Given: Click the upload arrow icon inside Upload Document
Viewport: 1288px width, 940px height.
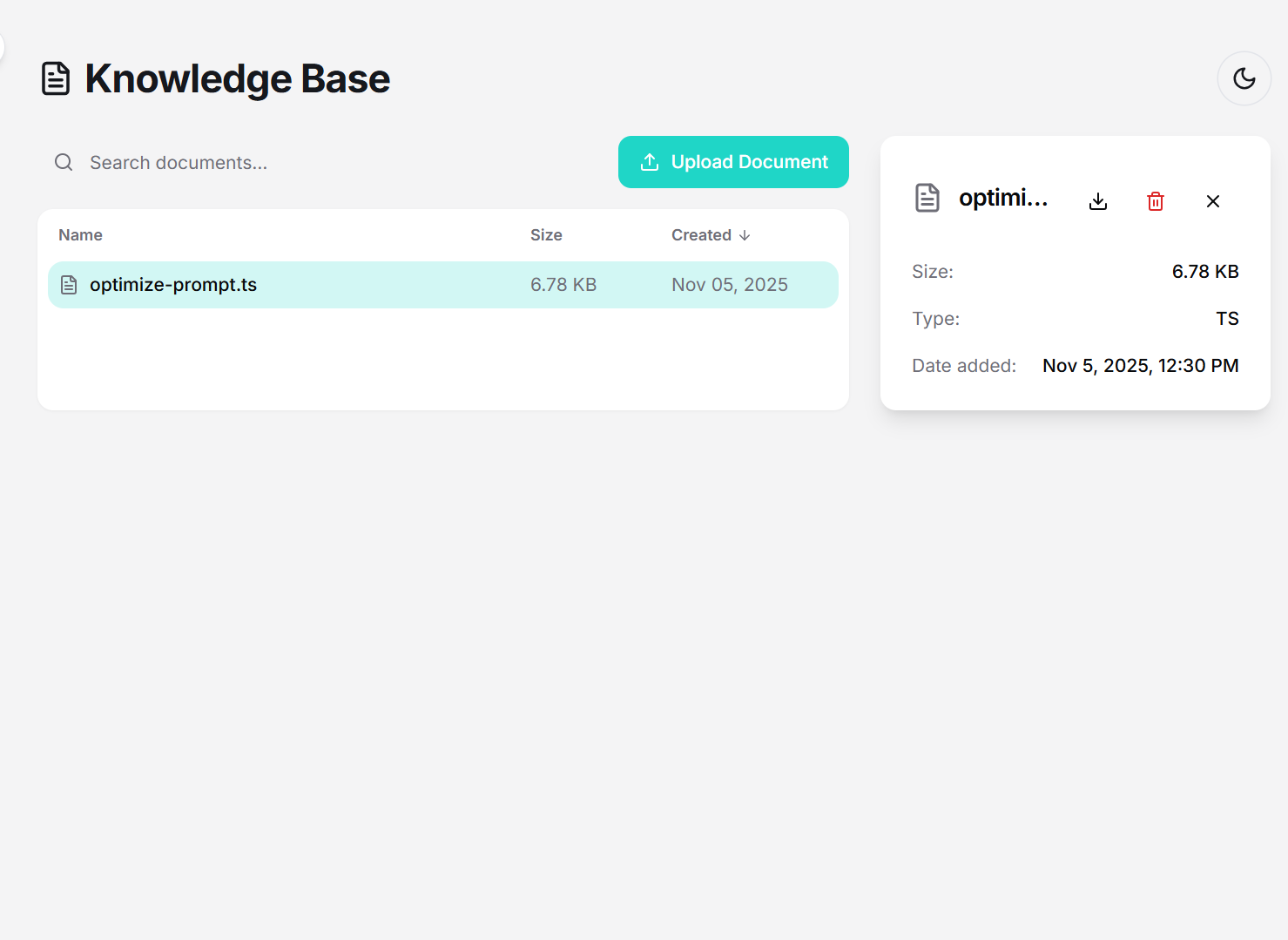Looking at the screenshot, I should [650, 161].
